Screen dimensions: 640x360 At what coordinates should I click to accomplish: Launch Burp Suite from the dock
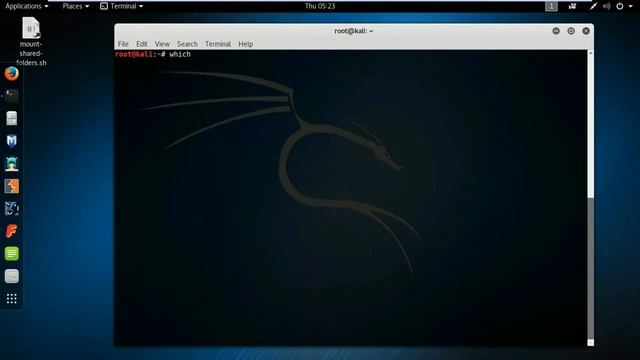[11, 186]
